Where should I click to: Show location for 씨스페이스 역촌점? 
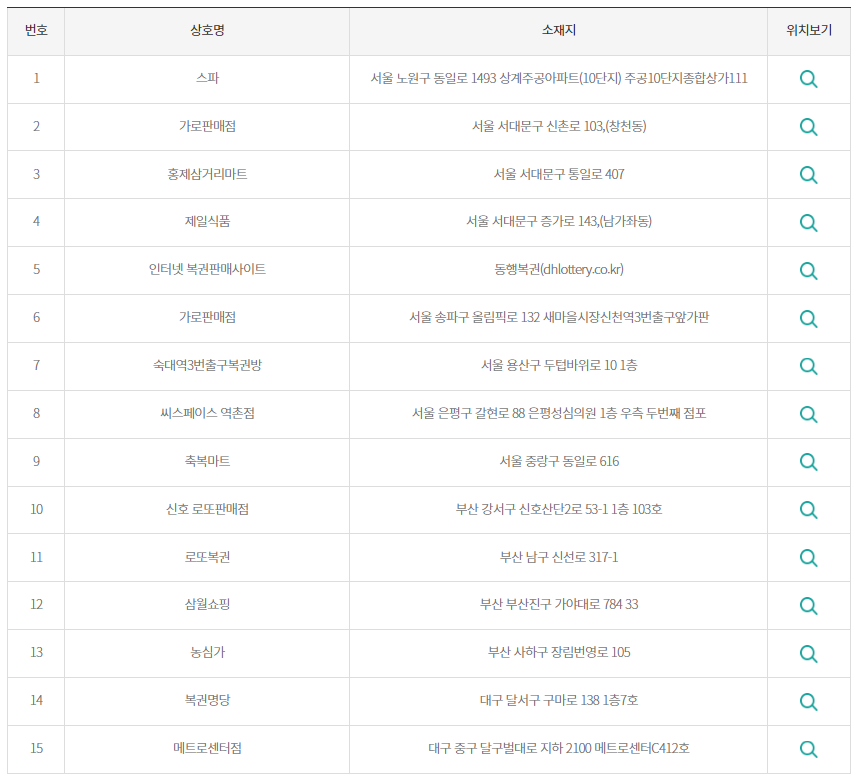[x=808, y=414]
